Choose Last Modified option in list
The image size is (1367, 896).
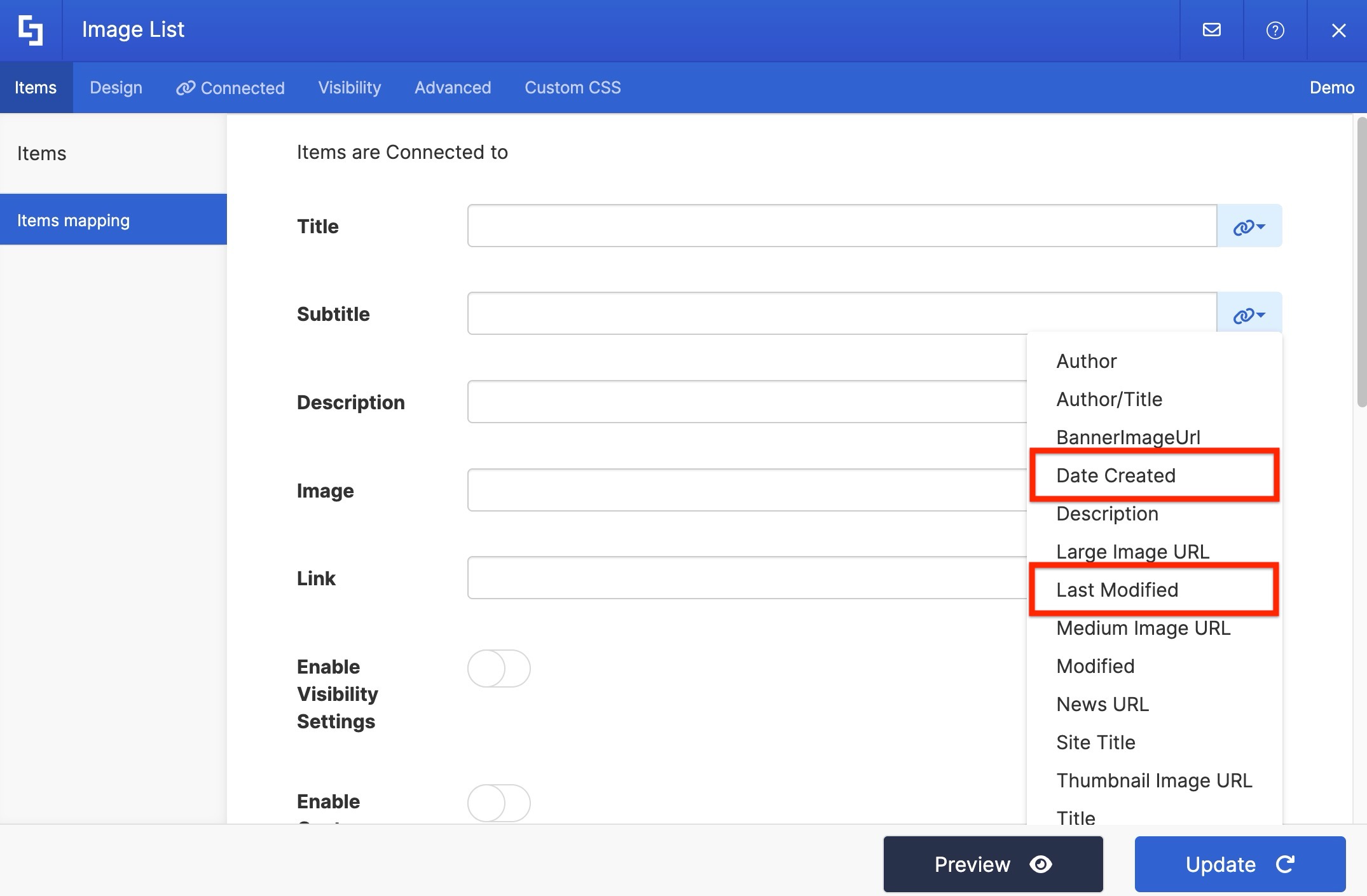pos(1116,590)
